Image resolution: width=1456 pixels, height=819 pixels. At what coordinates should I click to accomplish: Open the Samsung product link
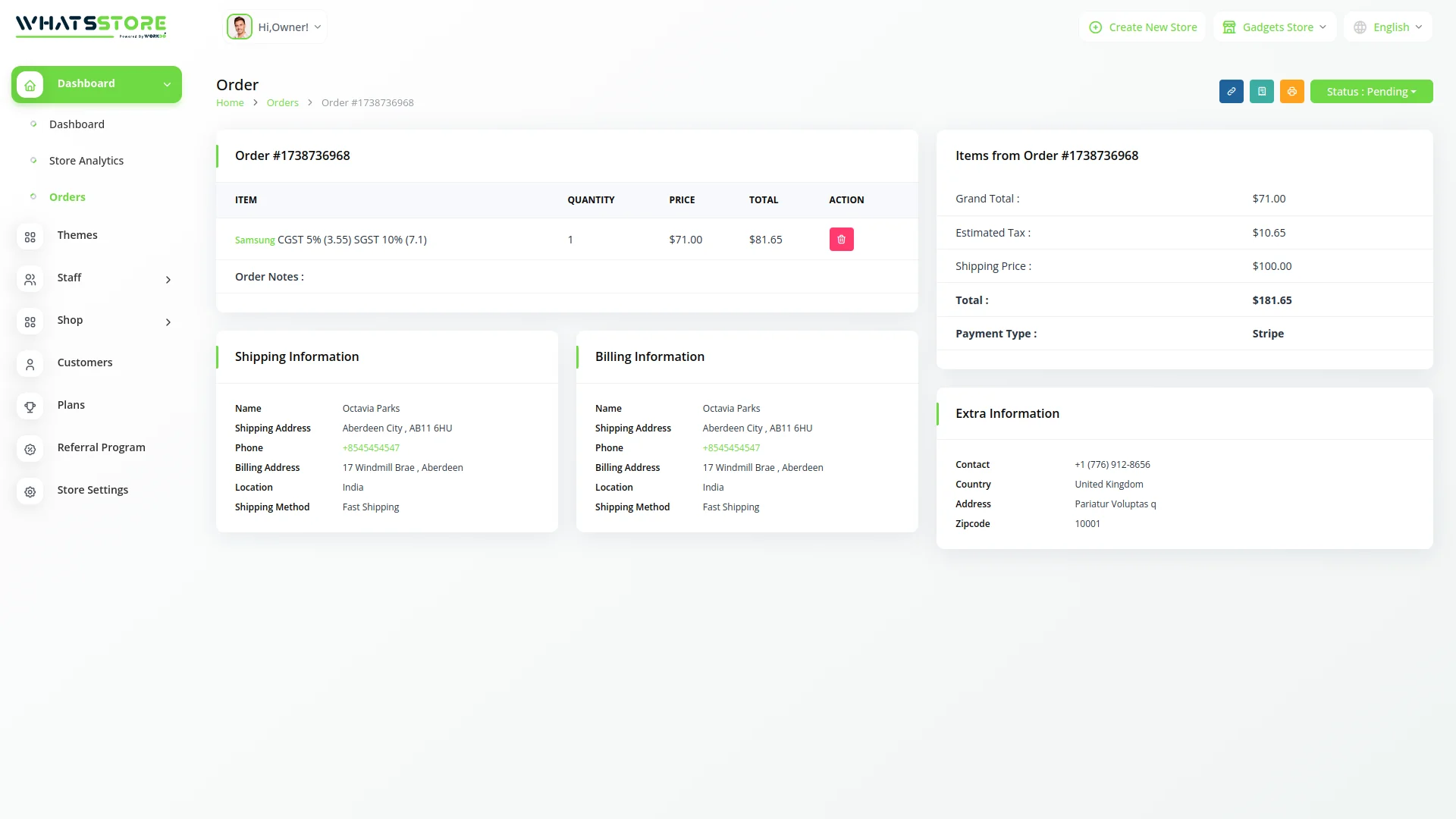[x=255, y=240]
